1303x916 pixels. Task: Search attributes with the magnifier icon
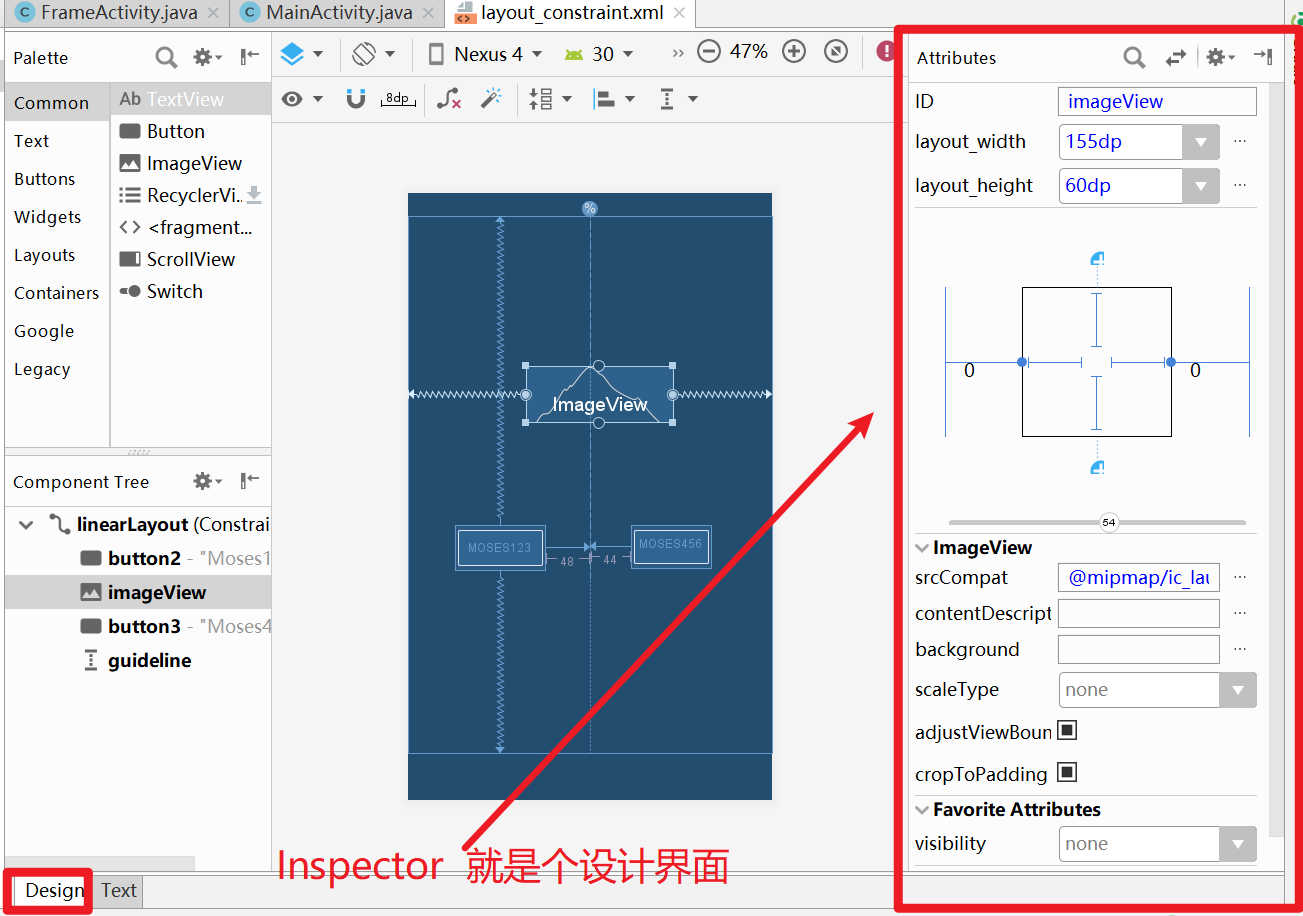(1134, 57)
